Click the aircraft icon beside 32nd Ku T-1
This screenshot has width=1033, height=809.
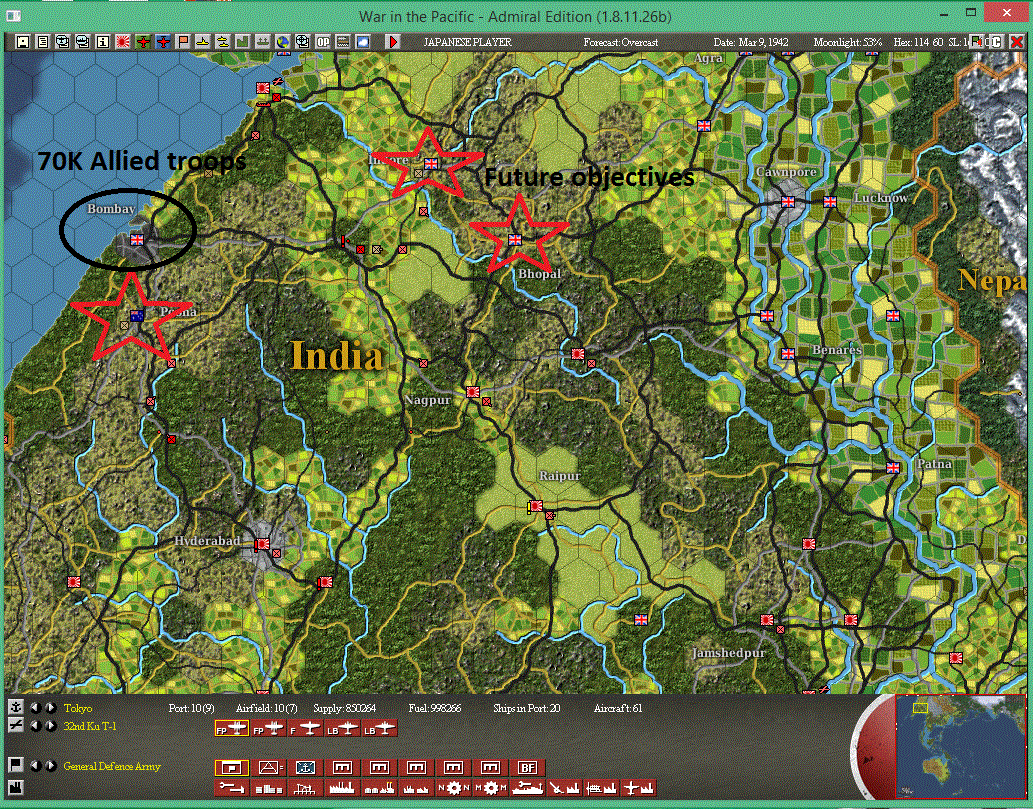coord(15,725)
